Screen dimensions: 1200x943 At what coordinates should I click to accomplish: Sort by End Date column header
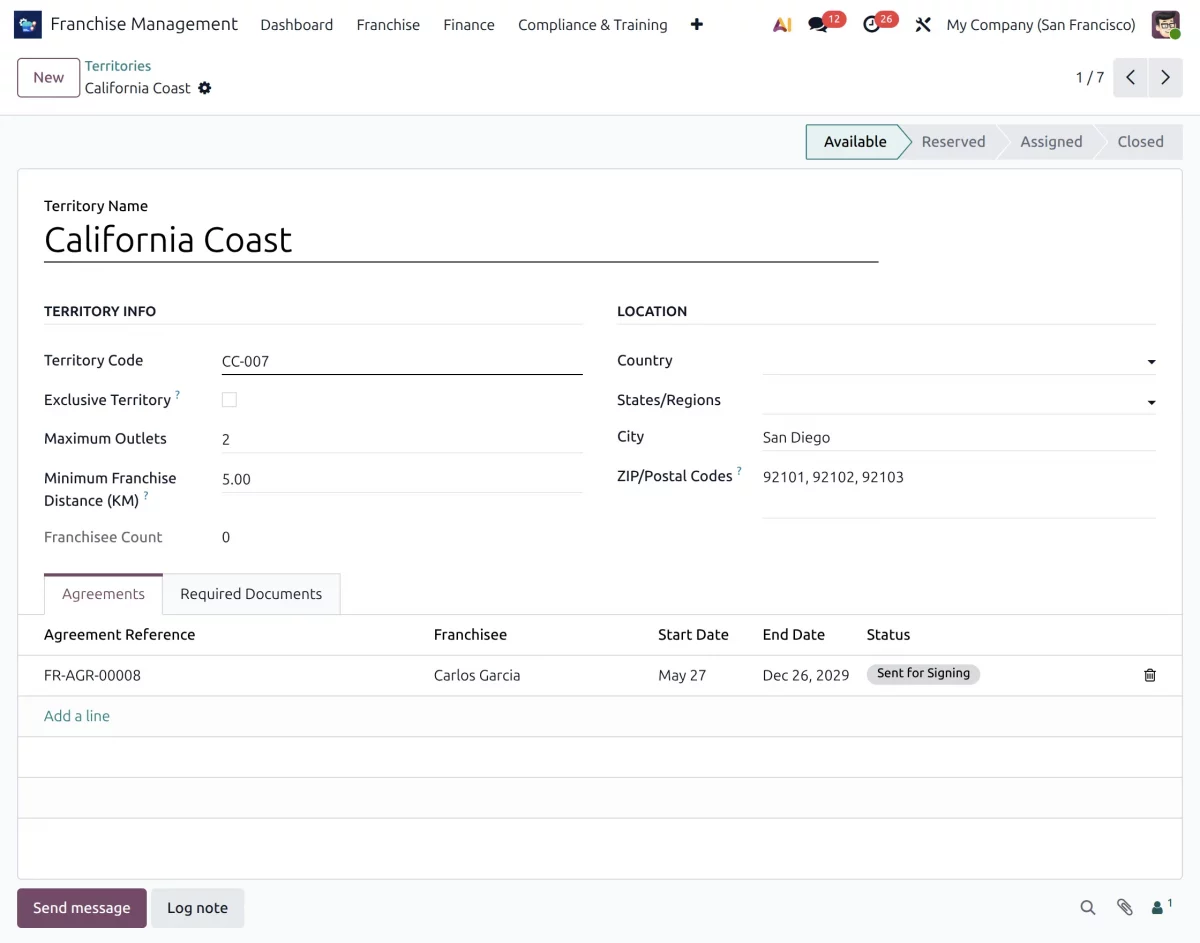click(x=794, y=635)
